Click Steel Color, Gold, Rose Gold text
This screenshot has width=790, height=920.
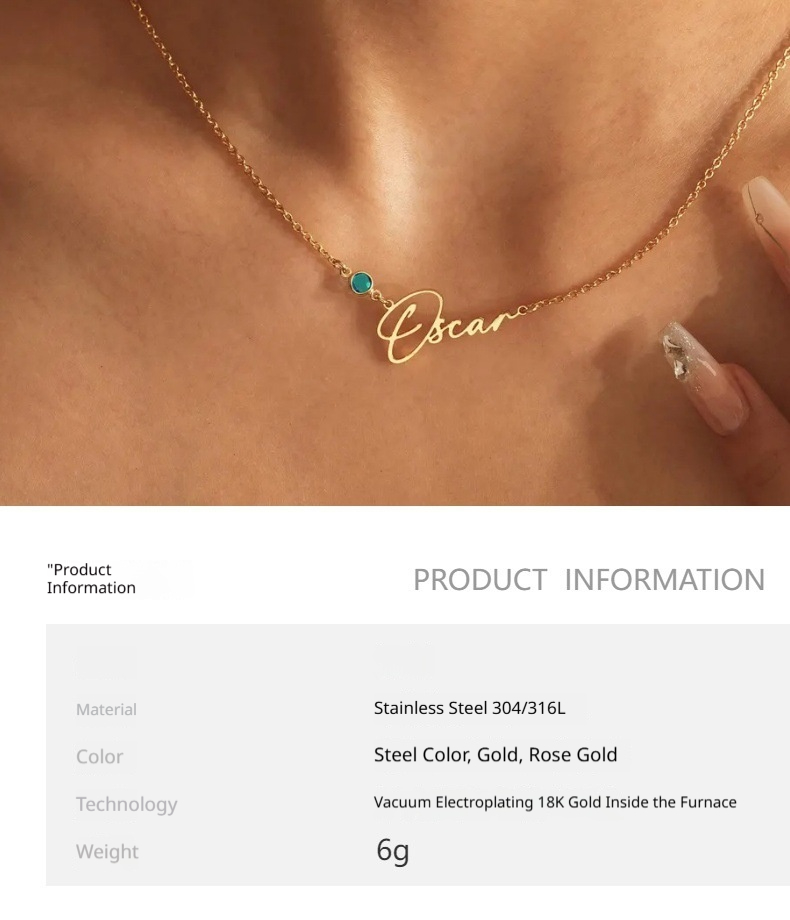pyautogui.click(x=495, y=755)
